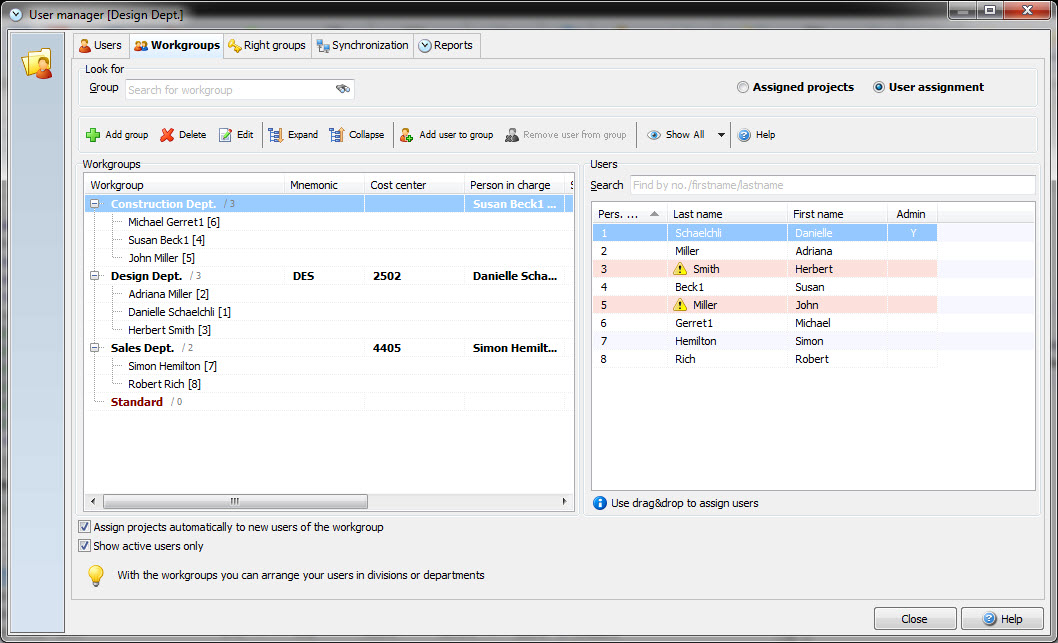Select the User assignment radio button
The height and width of the screenshot is (643, 1058).
click(x=879, y=88)
